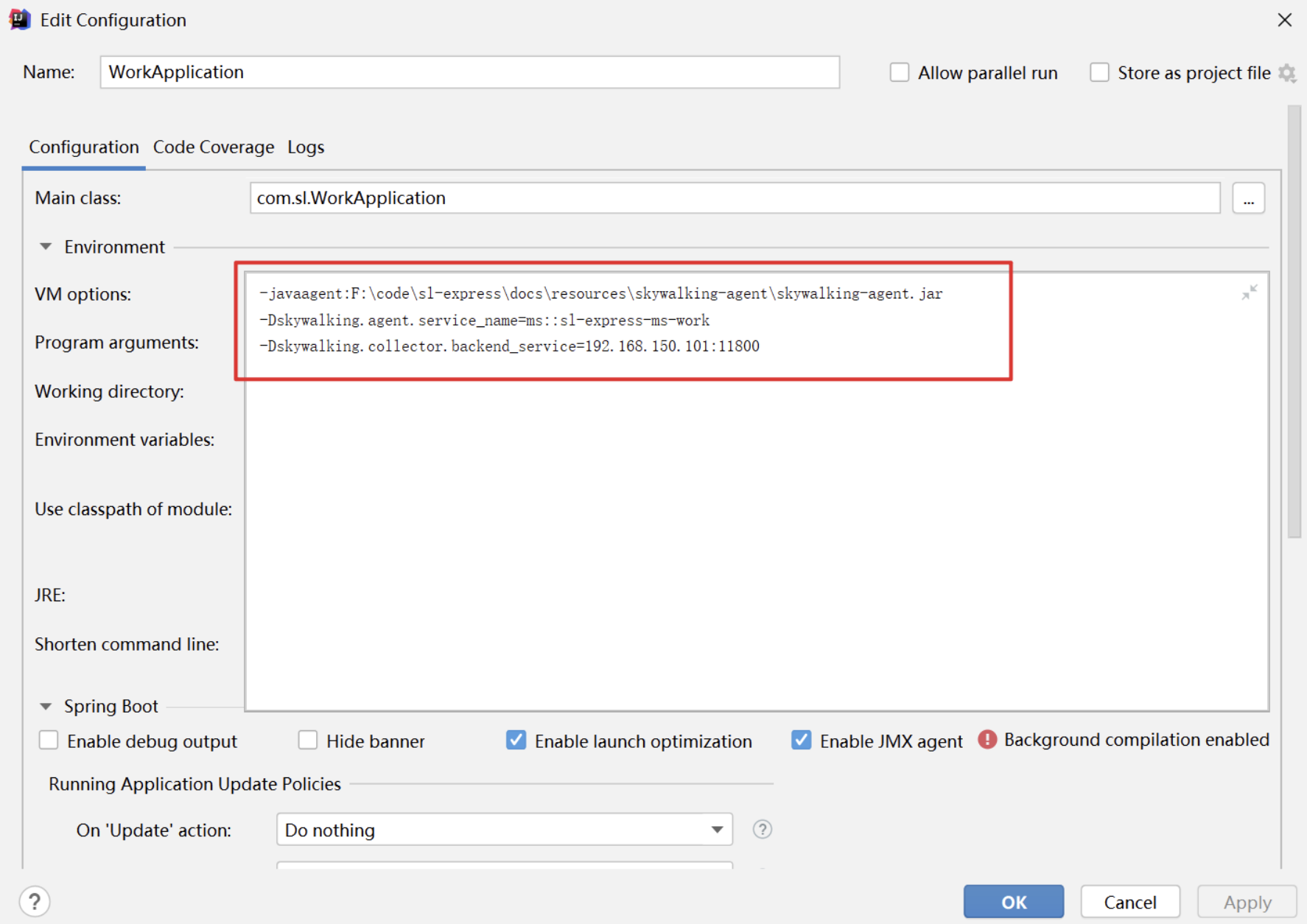Open the On 'Update' action dropdown
Image resolution: width=1307 pixels, height=924 pixels.
point(504,830)
